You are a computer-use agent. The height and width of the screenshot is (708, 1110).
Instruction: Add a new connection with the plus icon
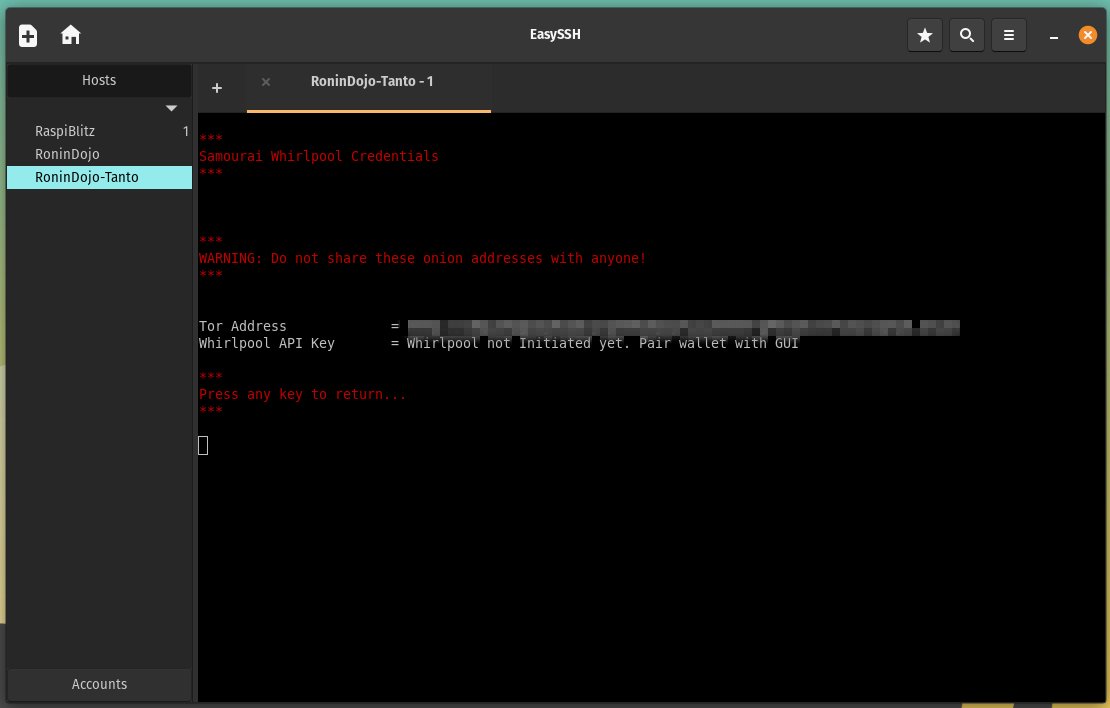(28, 35)
